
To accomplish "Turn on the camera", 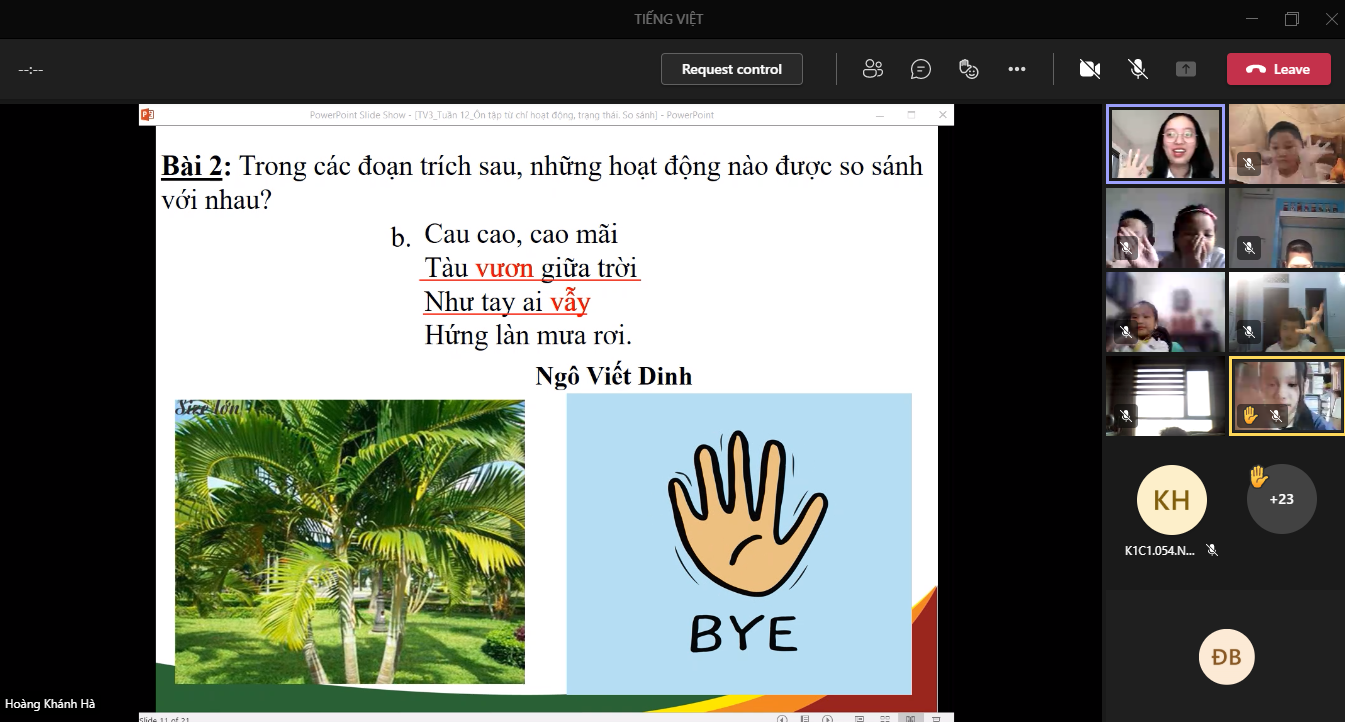I will click(1089, 69).
